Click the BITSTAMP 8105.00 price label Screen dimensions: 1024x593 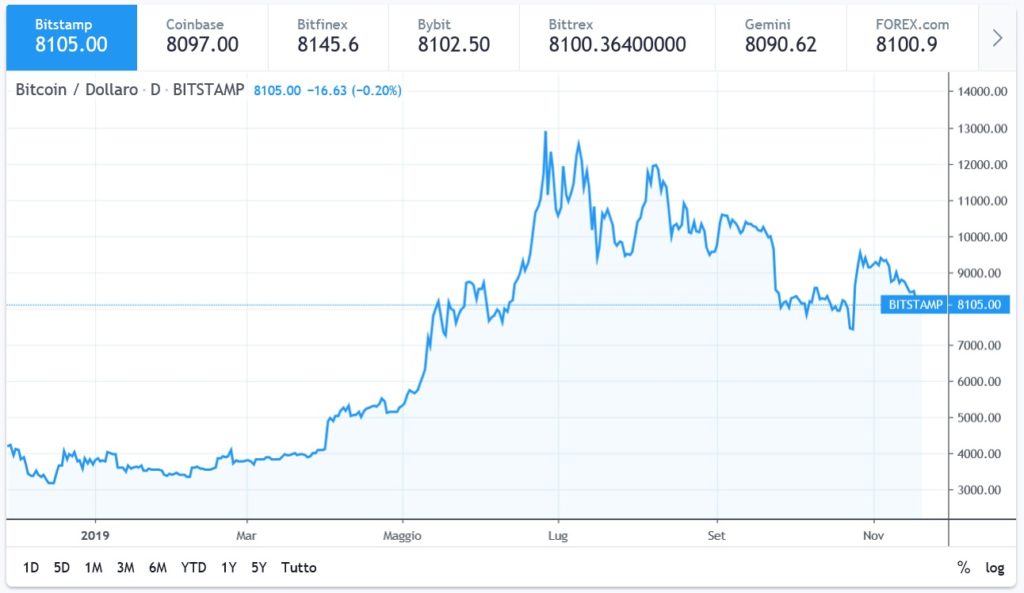click(945, 305)
